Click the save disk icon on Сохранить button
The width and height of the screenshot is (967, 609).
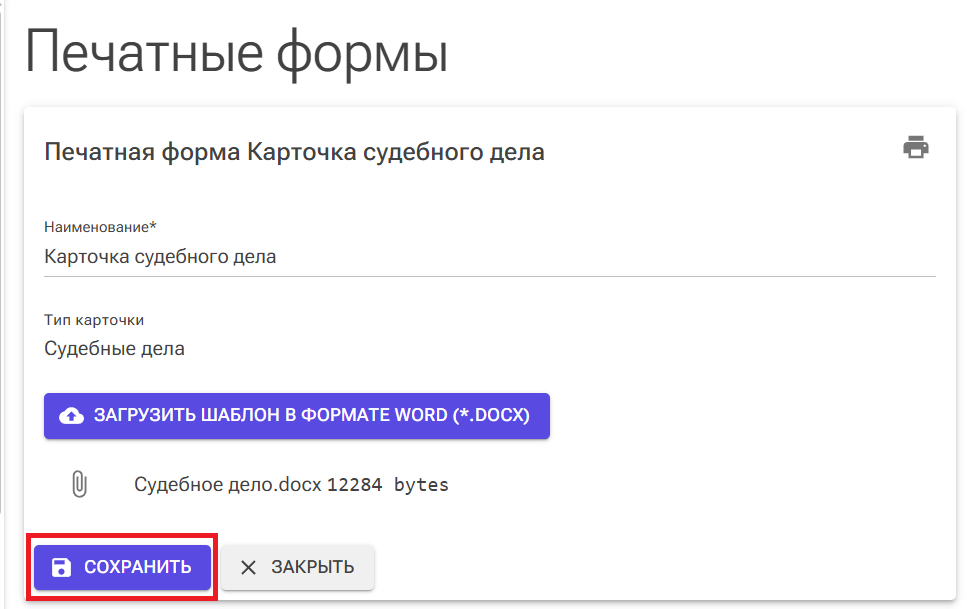click(64, 566)
